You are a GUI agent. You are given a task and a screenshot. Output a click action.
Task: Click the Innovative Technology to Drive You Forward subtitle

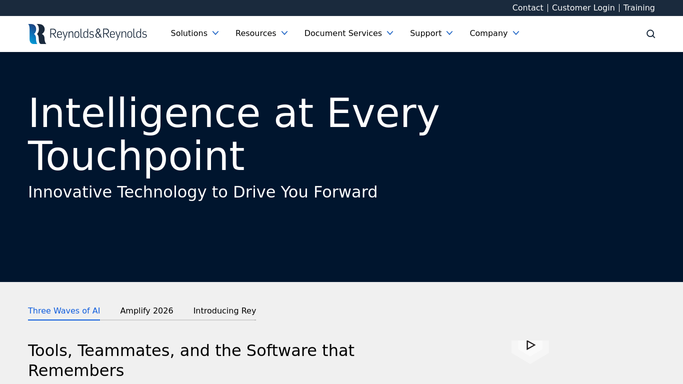[203, 192]
